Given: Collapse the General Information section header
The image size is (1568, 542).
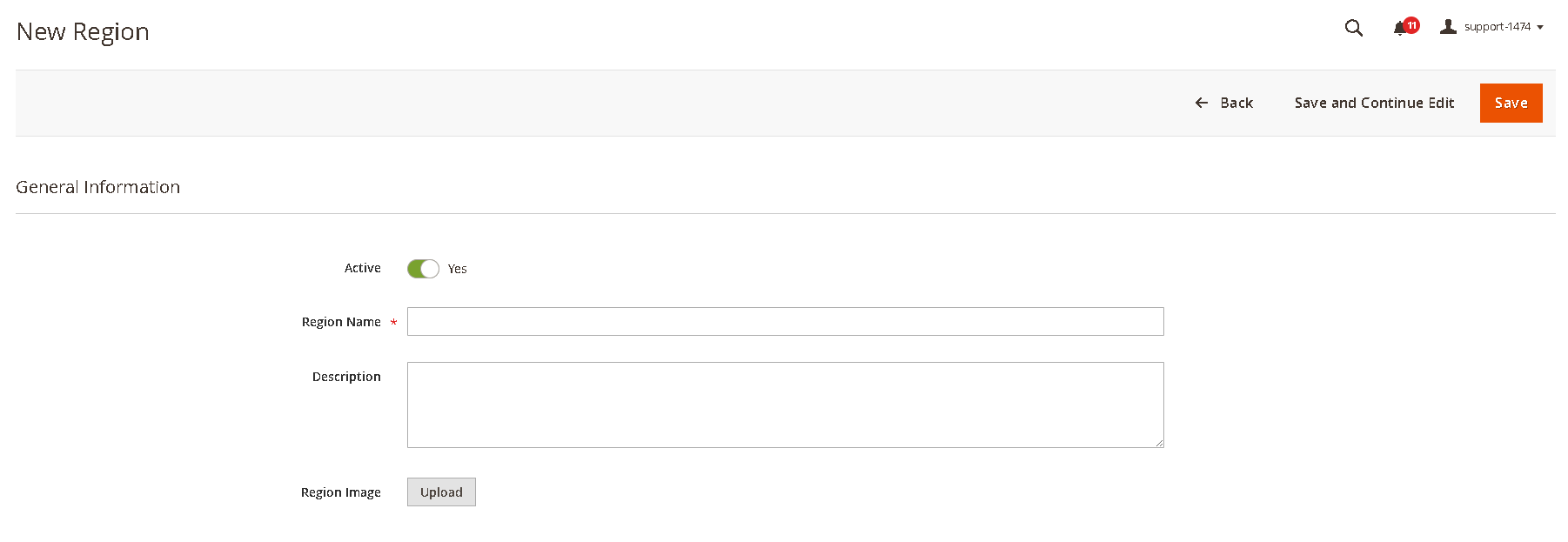Looking at the screenshot, I should (98, 187).
